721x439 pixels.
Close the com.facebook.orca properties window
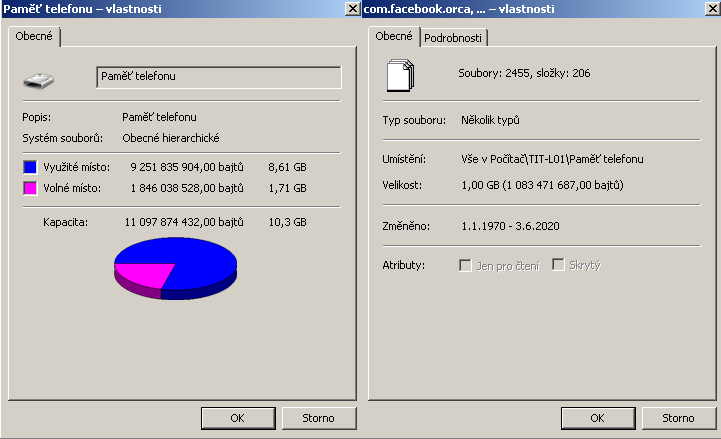[713, 9]
